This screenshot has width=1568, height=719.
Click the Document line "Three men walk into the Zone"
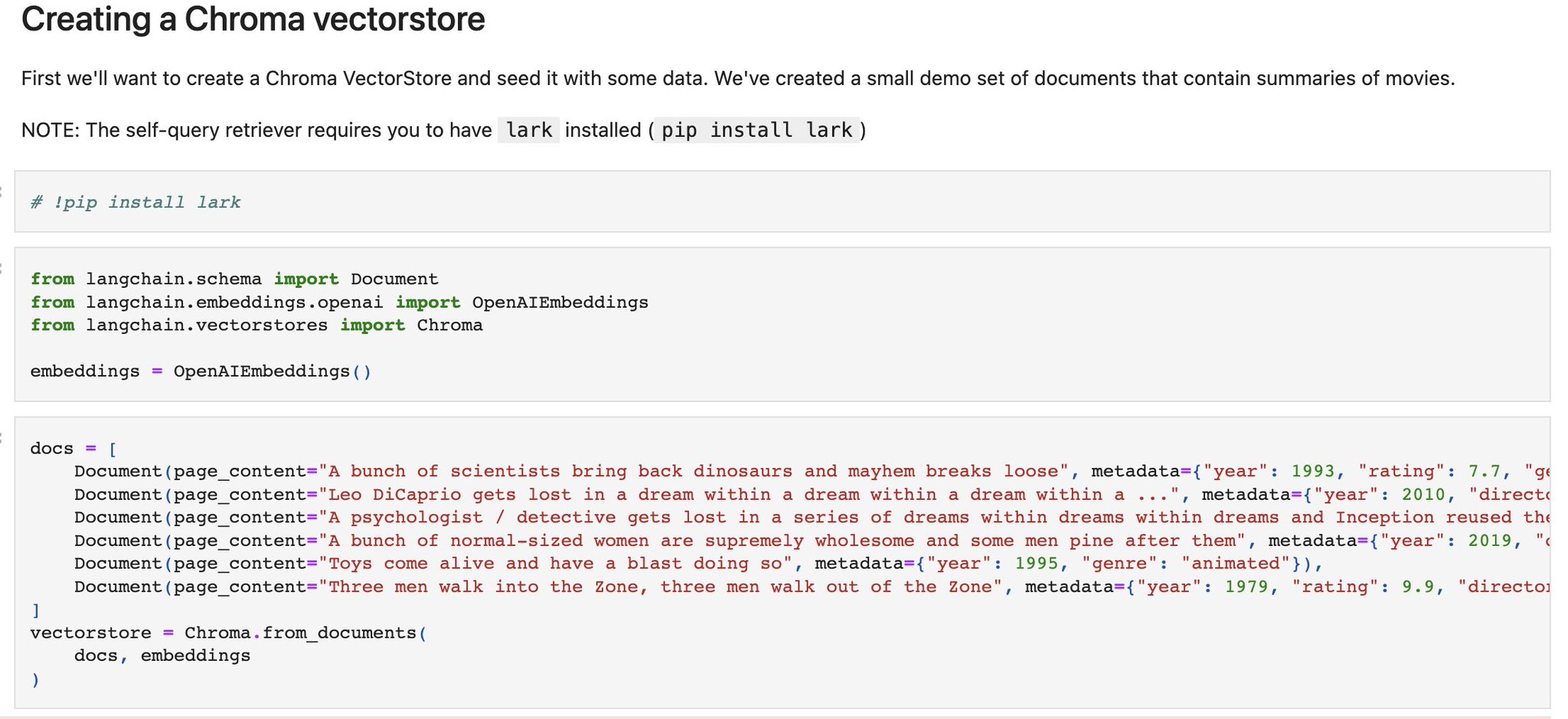coord(812,587)
